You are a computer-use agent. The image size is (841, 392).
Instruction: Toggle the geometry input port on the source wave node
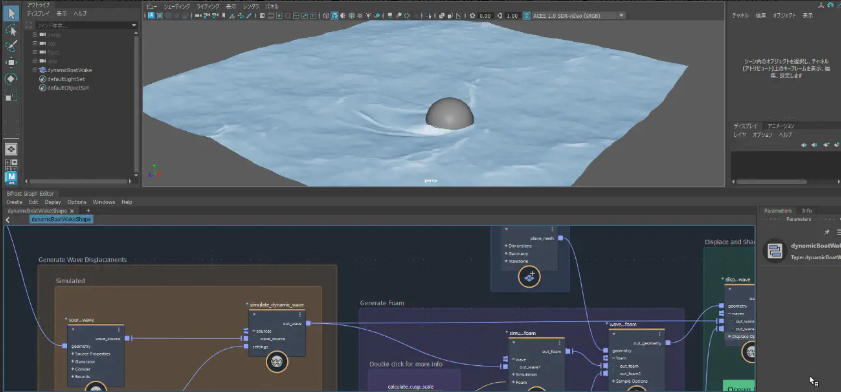[x=64, y=346]
